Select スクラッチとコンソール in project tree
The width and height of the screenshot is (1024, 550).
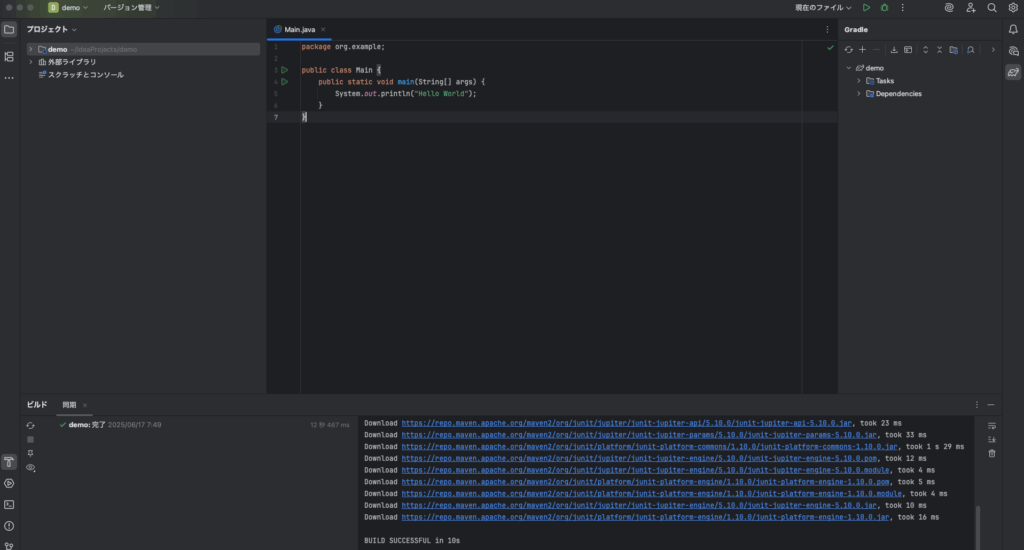pos(86,74)
